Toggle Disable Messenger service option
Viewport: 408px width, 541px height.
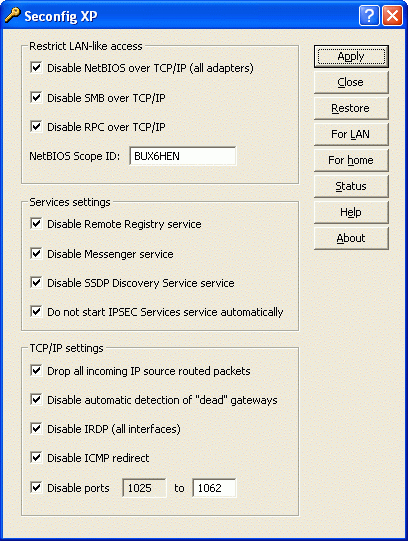coord(36,254)
